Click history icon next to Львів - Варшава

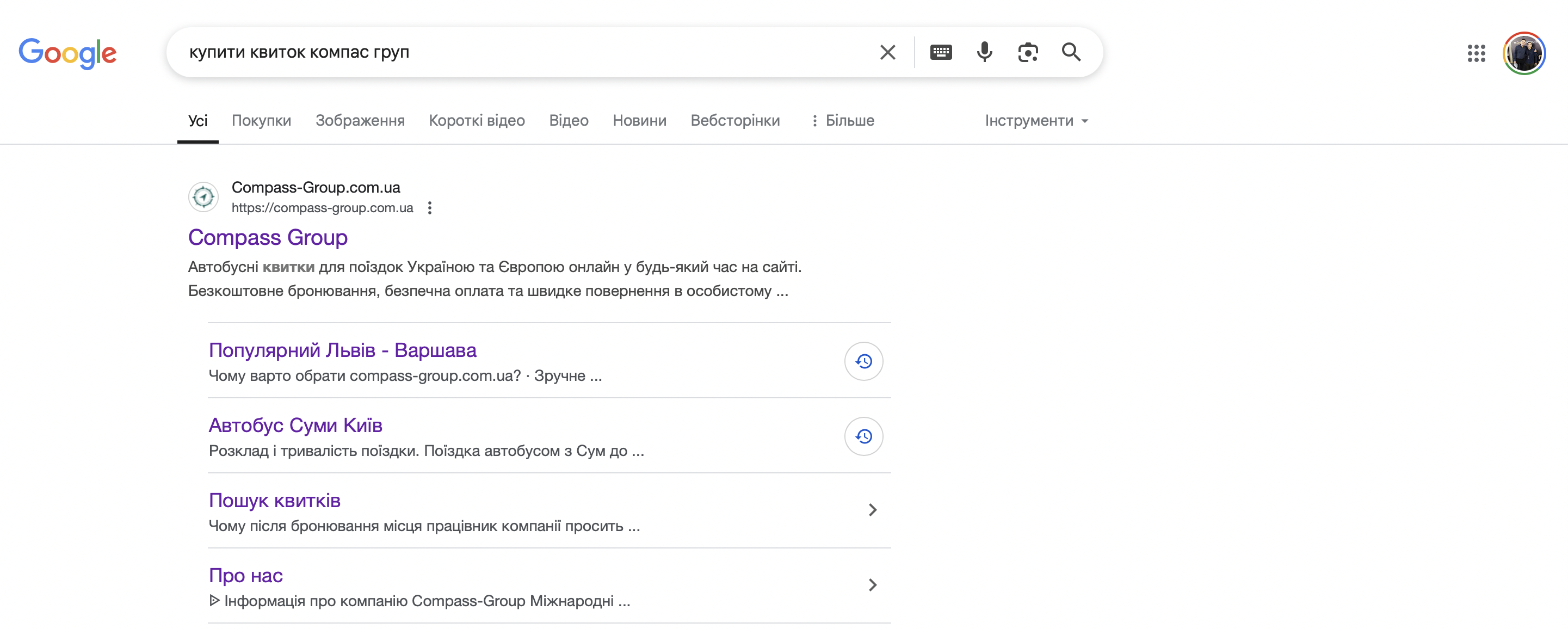[x=863, y=361]
